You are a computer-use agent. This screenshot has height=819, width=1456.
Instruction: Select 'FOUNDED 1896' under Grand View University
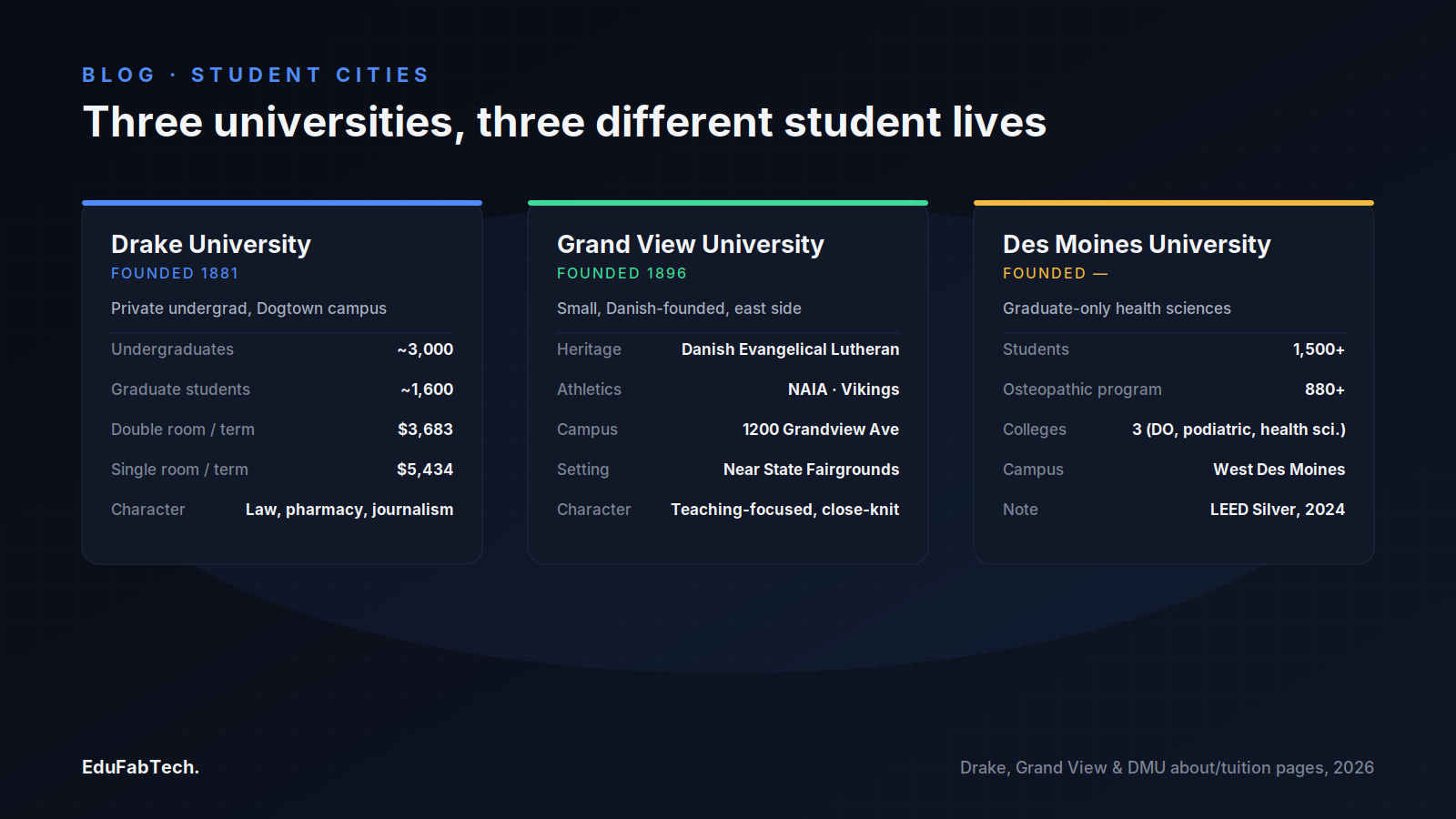pyautogui.click(x=622, y=273)
